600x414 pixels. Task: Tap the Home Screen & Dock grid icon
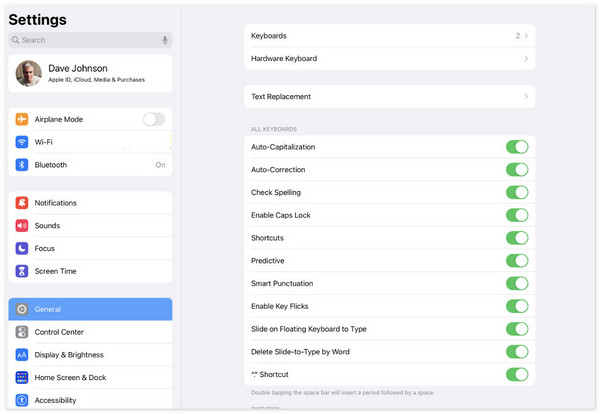pos(22,377)
